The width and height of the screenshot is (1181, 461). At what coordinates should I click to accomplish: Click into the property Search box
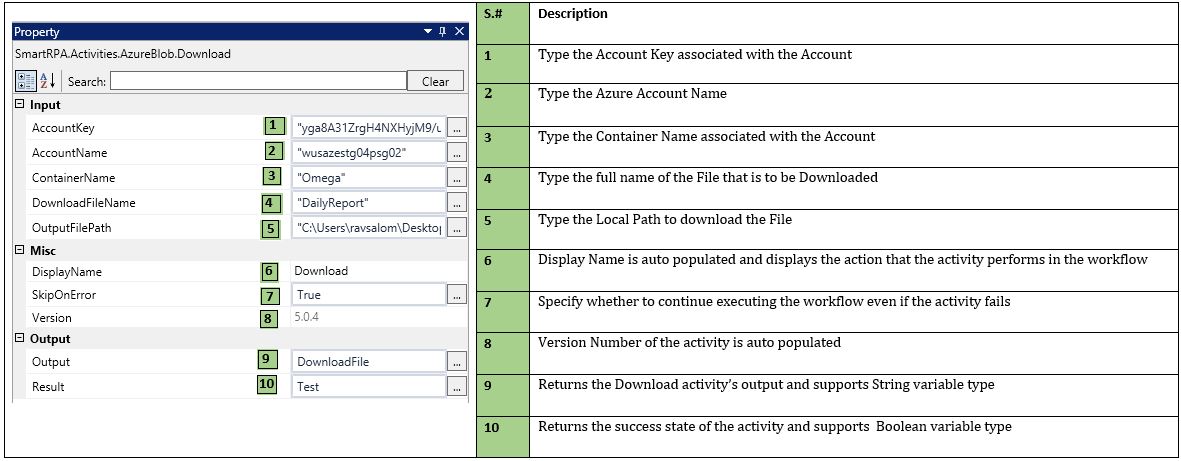258,82
